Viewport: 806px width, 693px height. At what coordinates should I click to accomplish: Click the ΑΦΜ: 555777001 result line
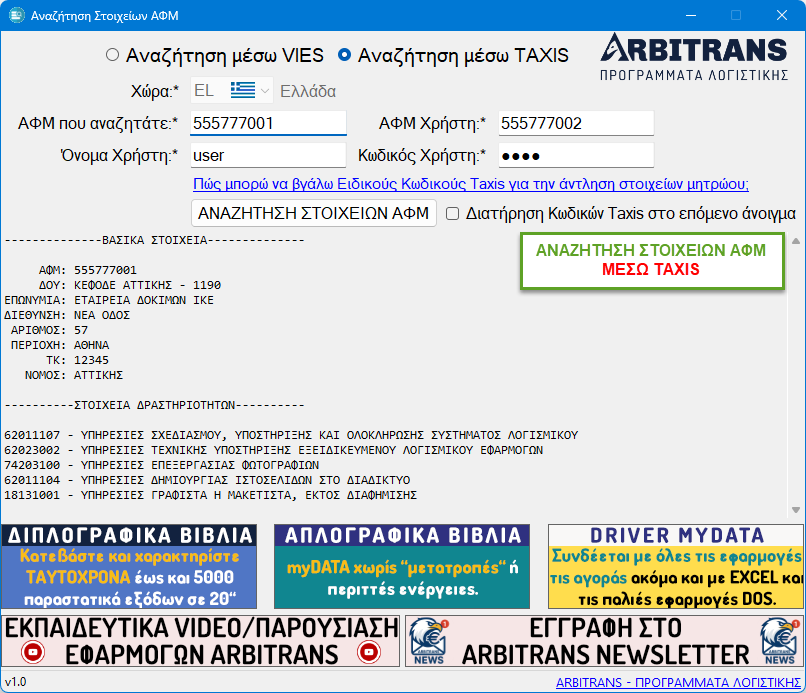click(x=88, y=270)
